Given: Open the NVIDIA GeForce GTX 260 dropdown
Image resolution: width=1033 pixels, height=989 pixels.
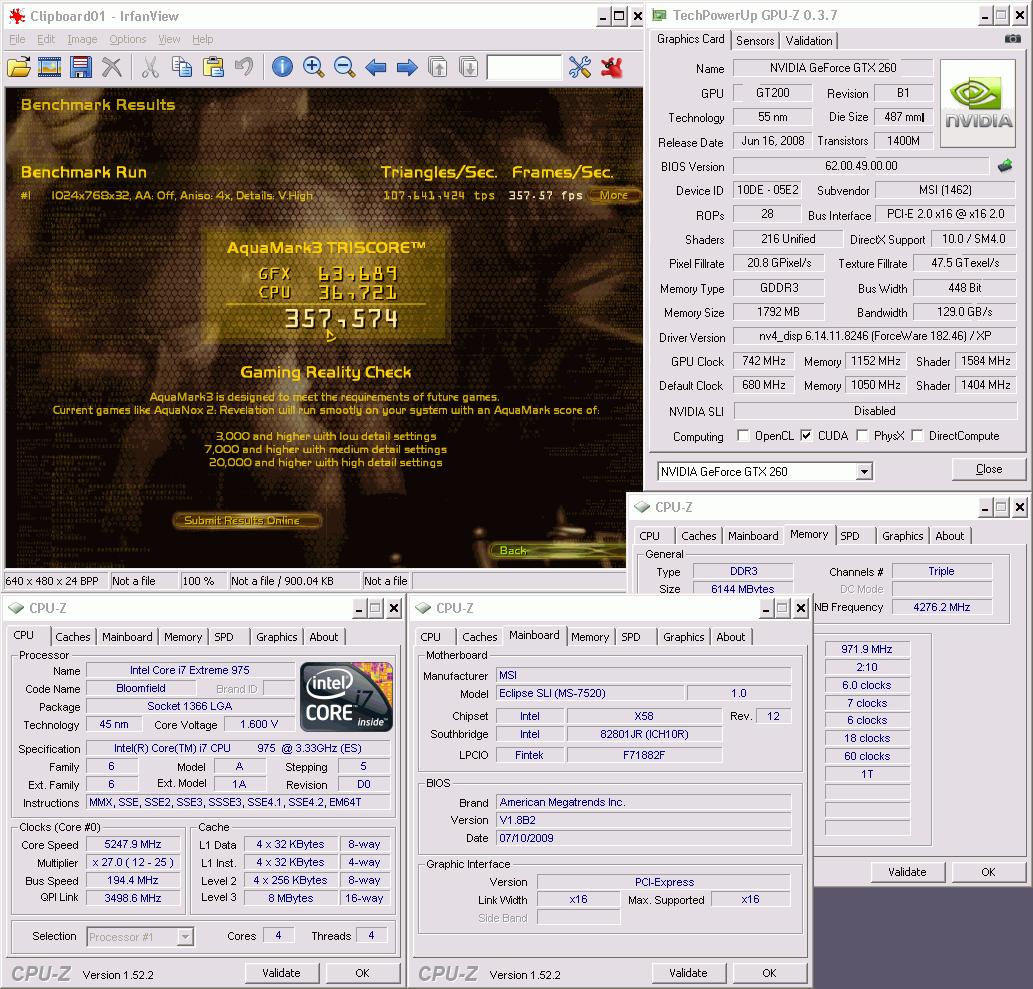Looking at the screenshot, I should coord(864,472).
